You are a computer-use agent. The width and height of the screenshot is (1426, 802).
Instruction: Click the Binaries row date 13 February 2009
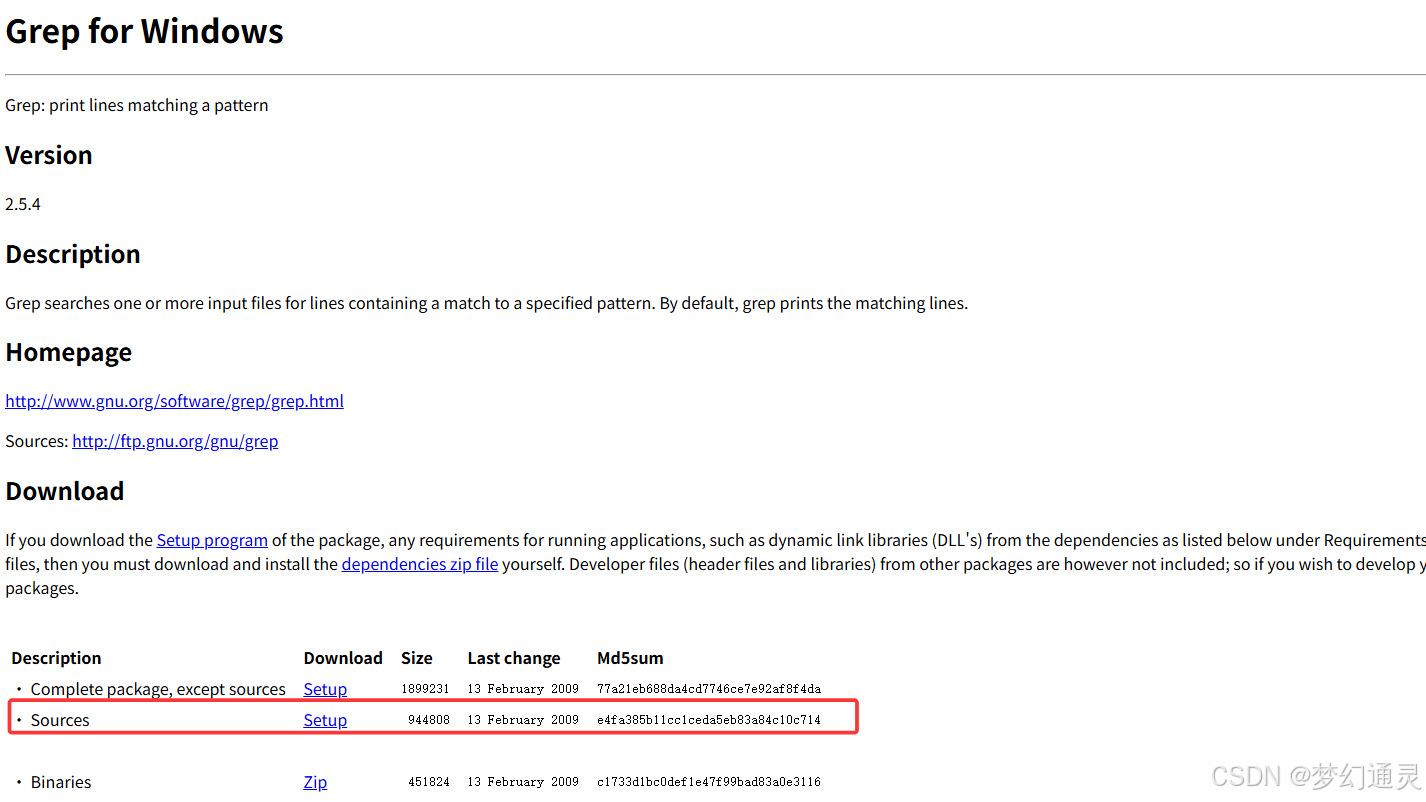click(x=523, y=782)
